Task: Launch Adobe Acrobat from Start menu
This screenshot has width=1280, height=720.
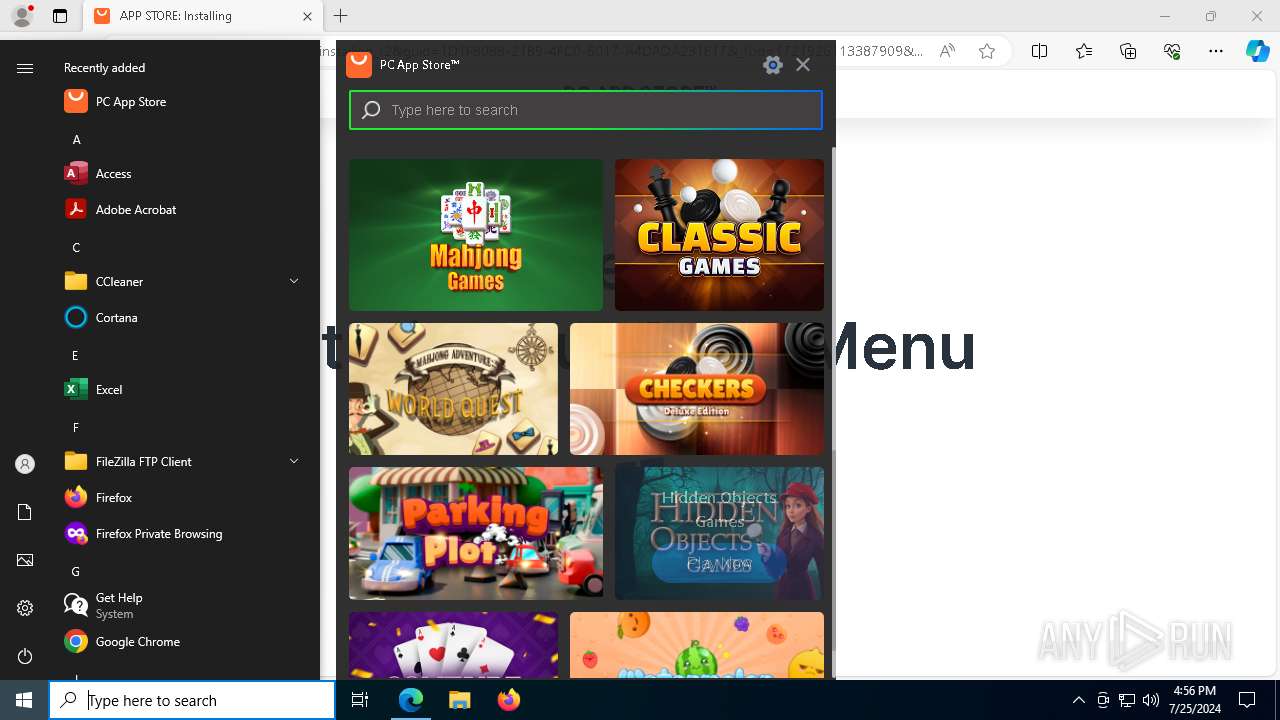Action: (184, 209)
